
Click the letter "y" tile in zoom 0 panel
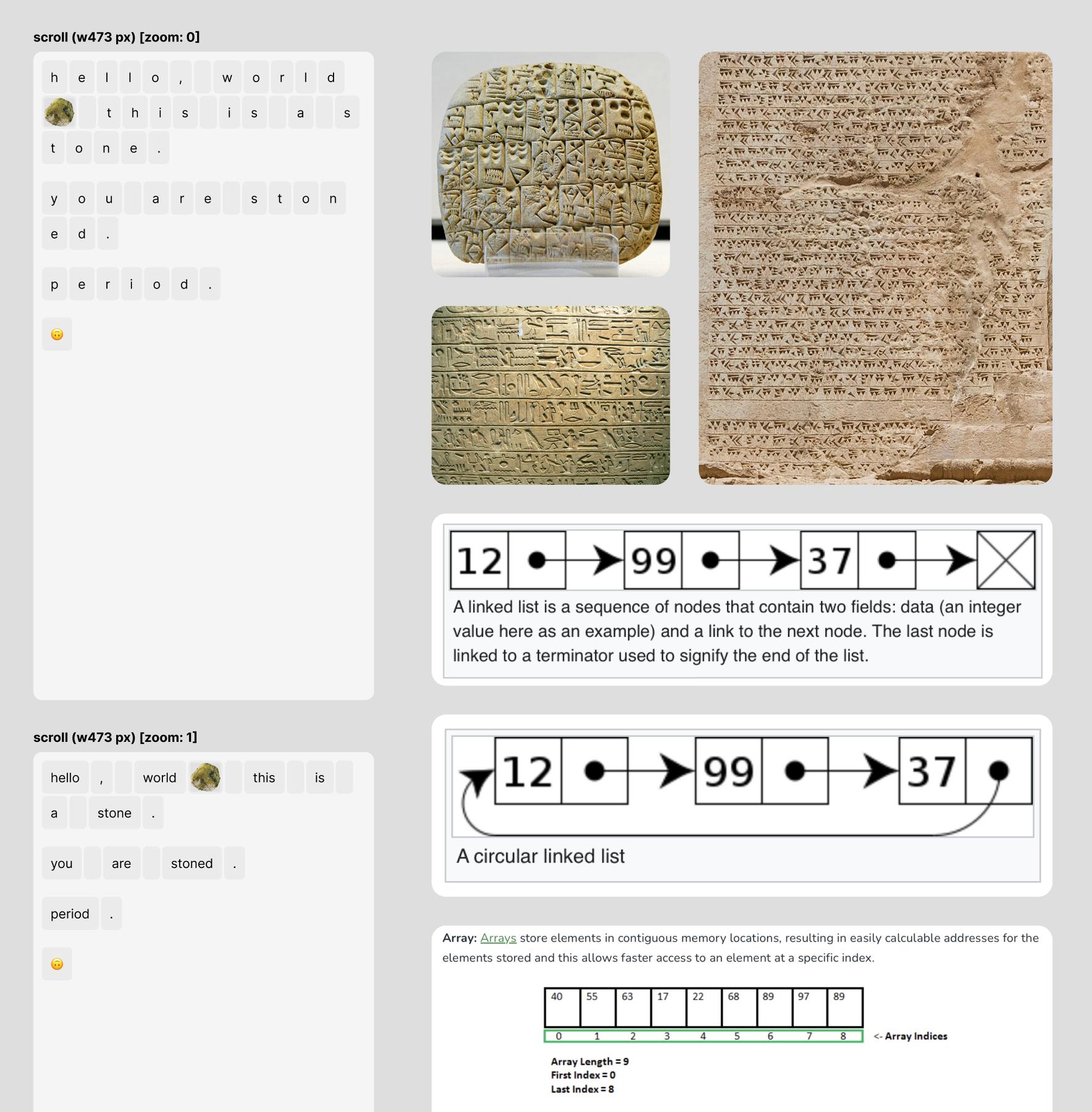[54, 198]
